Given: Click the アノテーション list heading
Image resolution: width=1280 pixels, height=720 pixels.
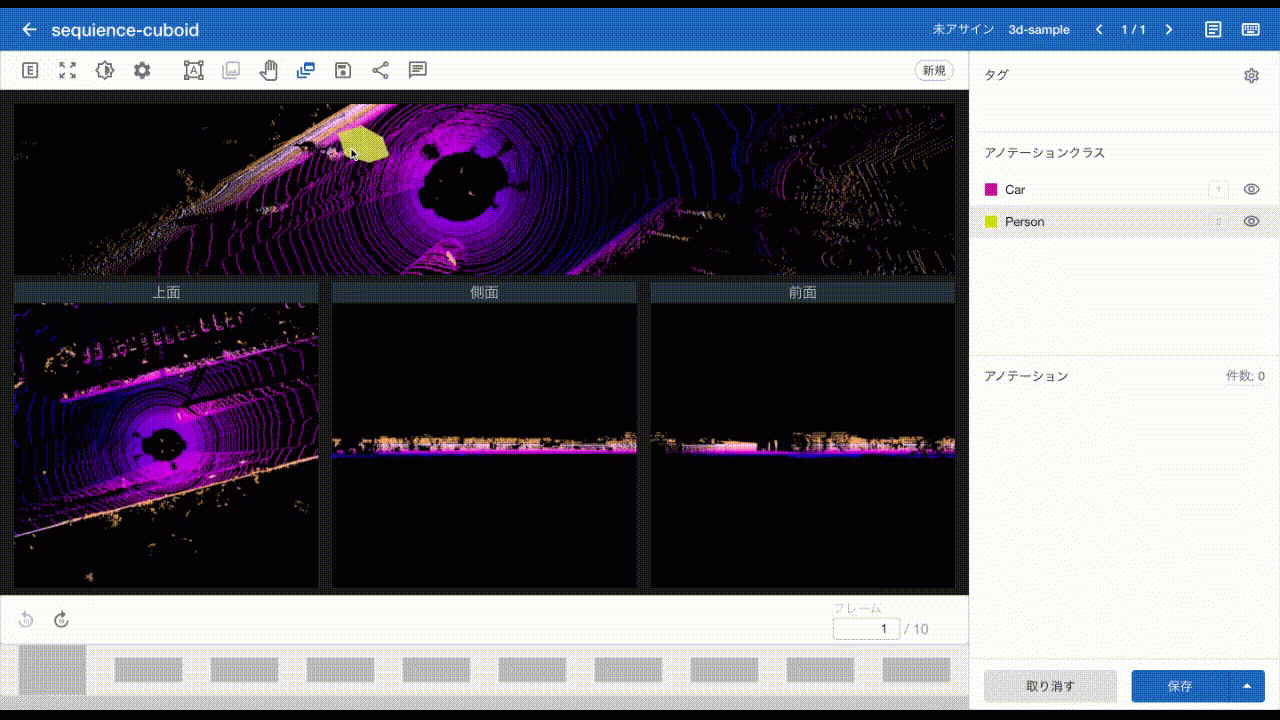Looking at the screenshot, I should [x=1026, y=376].
